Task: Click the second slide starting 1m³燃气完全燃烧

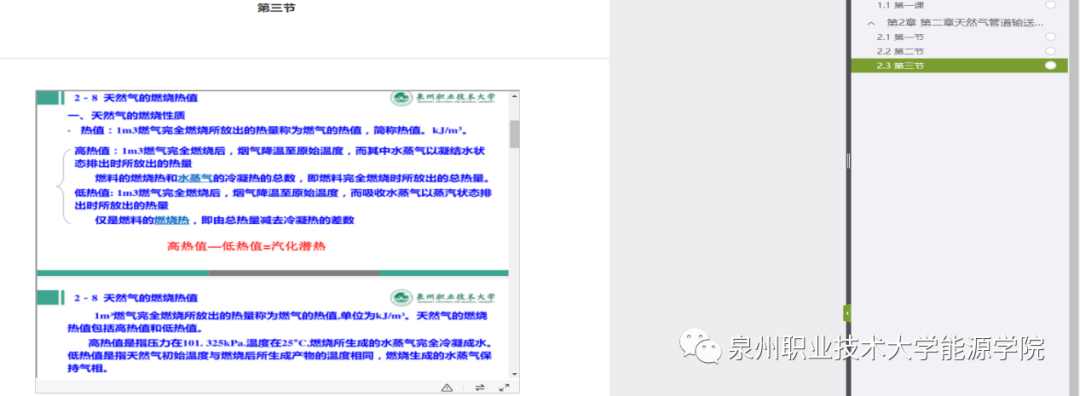Action: pyautogui.click(x=272, y=333)
